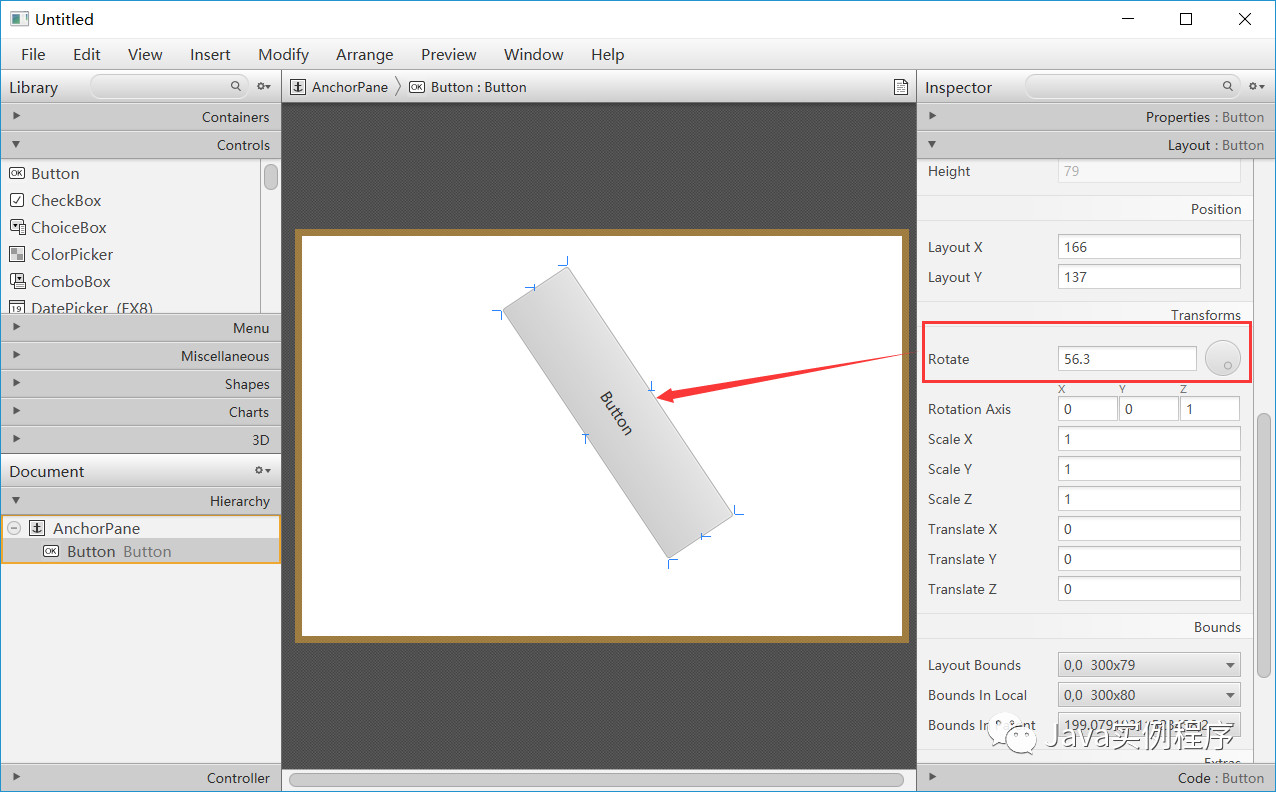Click the Scale Y field

click(x=1149, y=469)
